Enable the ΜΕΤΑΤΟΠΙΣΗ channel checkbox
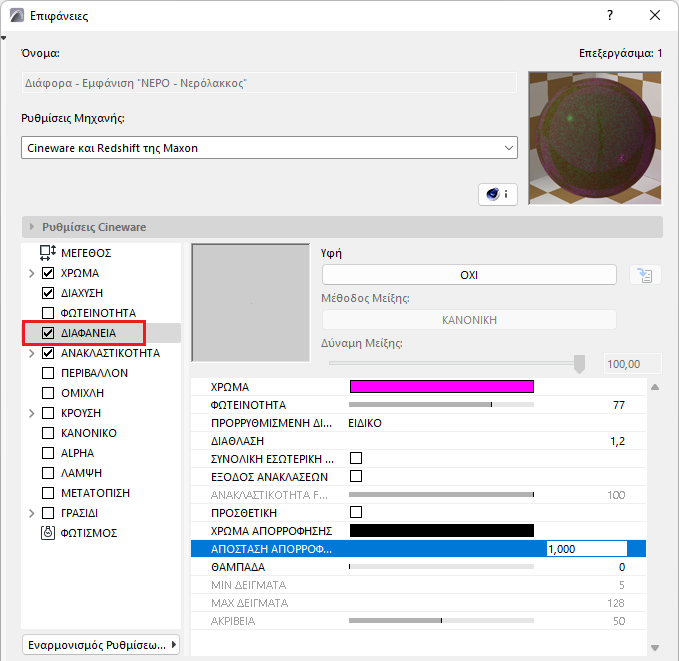 [48, 493]
